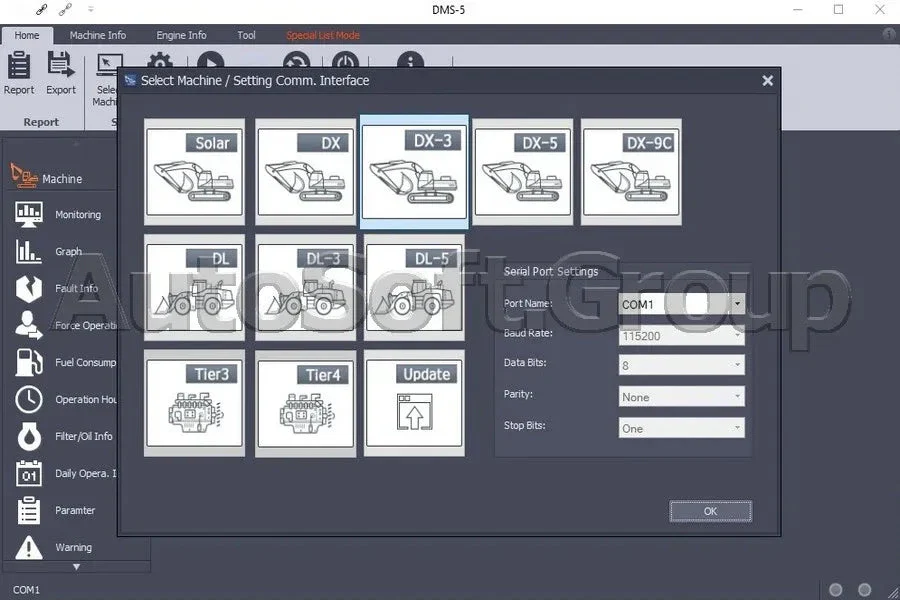Switch to the Machine Info tab
The image size is (900, 600).
(x=97, y=35)
